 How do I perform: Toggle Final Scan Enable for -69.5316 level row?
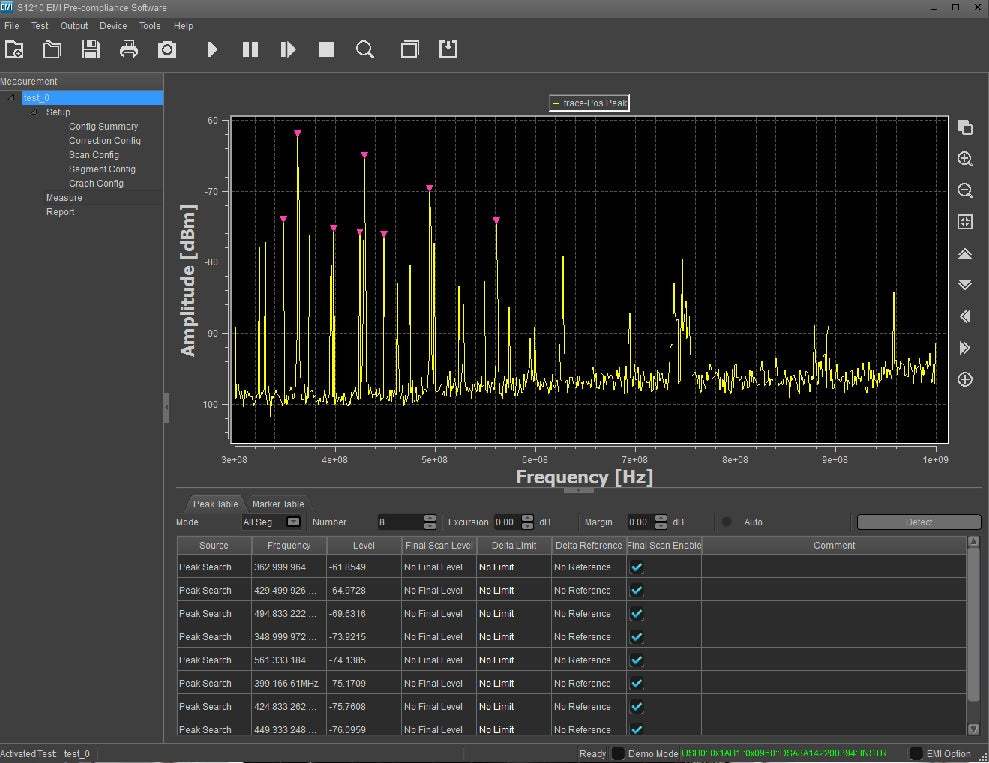click(x=637, y=614)
